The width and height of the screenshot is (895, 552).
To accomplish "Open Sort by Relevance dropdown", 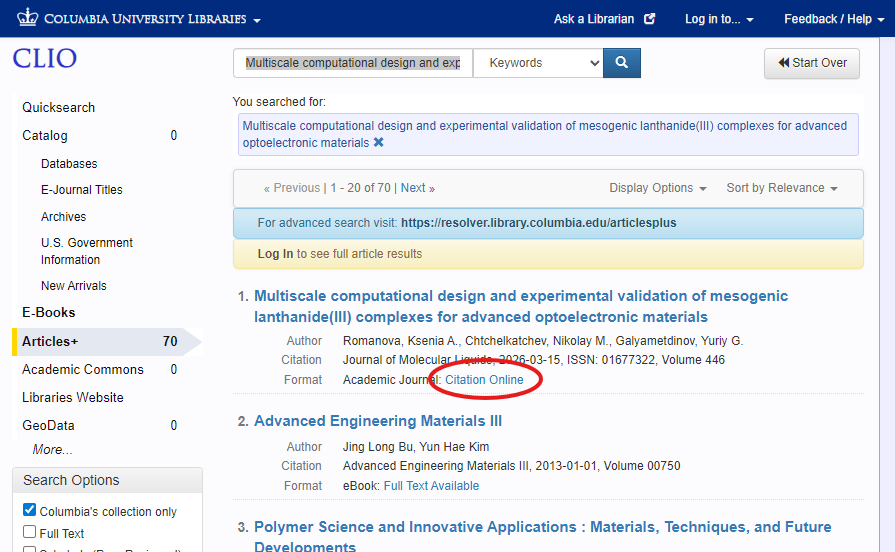I will pyautogui.click(x=781, y=188).
